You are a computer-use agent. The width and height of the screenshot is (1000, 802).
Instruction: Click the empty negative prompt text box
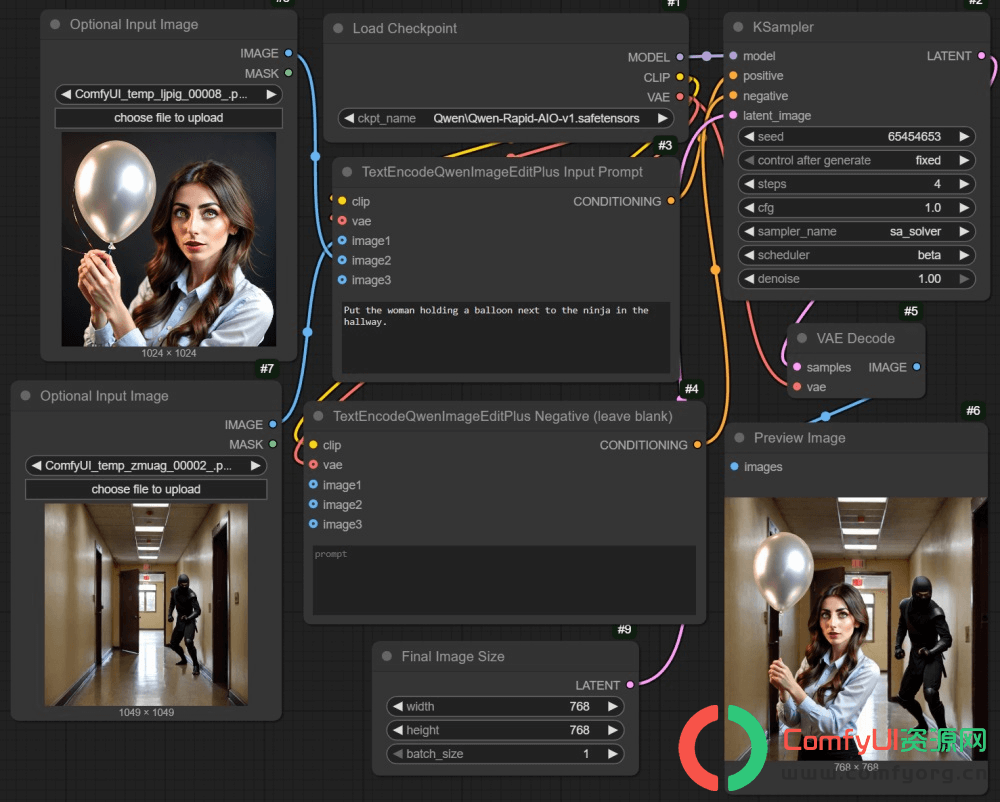504,580
